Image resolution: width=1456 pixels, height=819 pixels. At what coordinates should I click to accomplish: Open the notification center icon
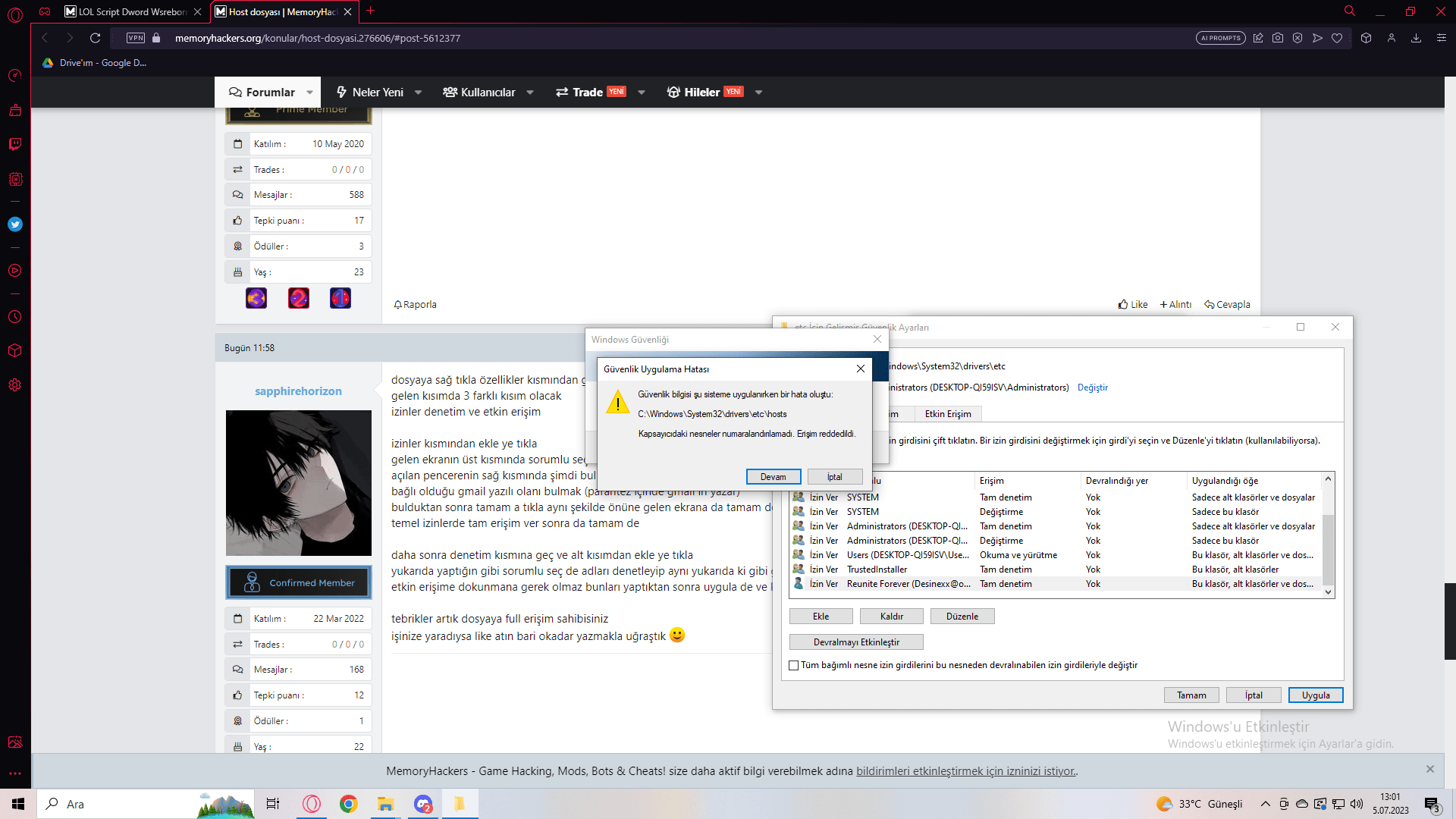1432,805
